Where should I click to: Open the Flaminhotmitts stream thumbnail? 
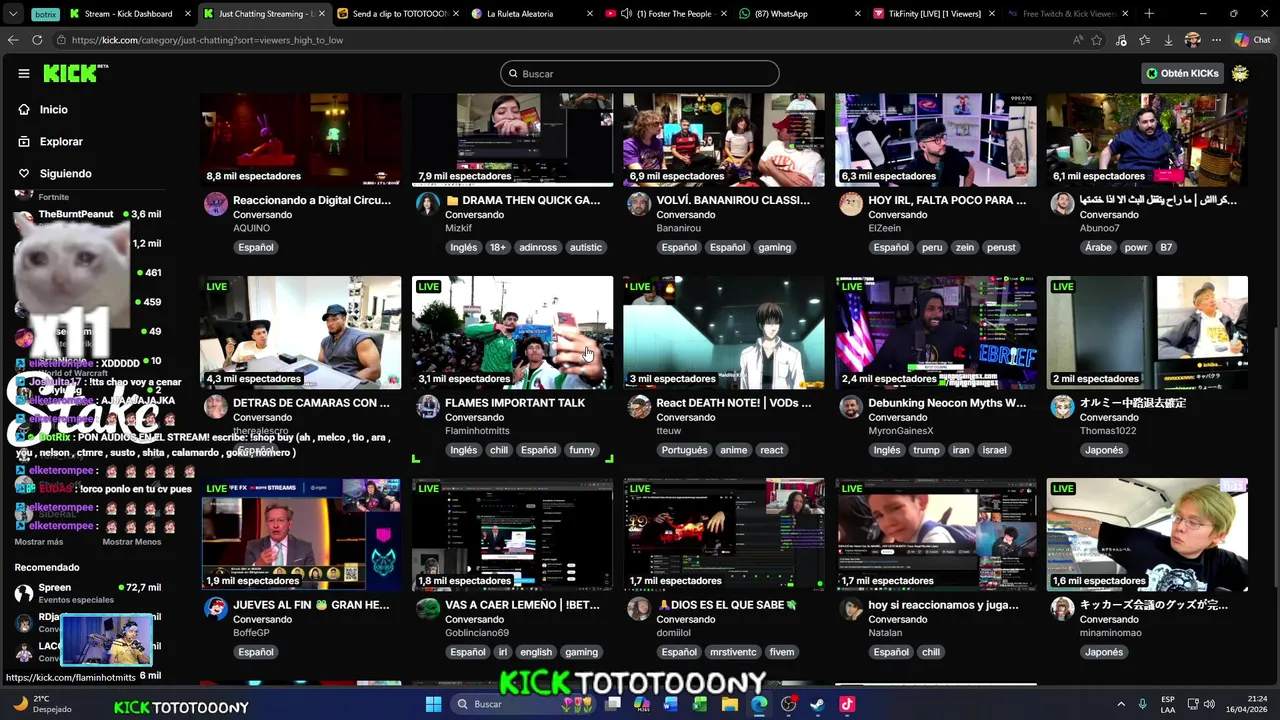[x=513, y=332]
